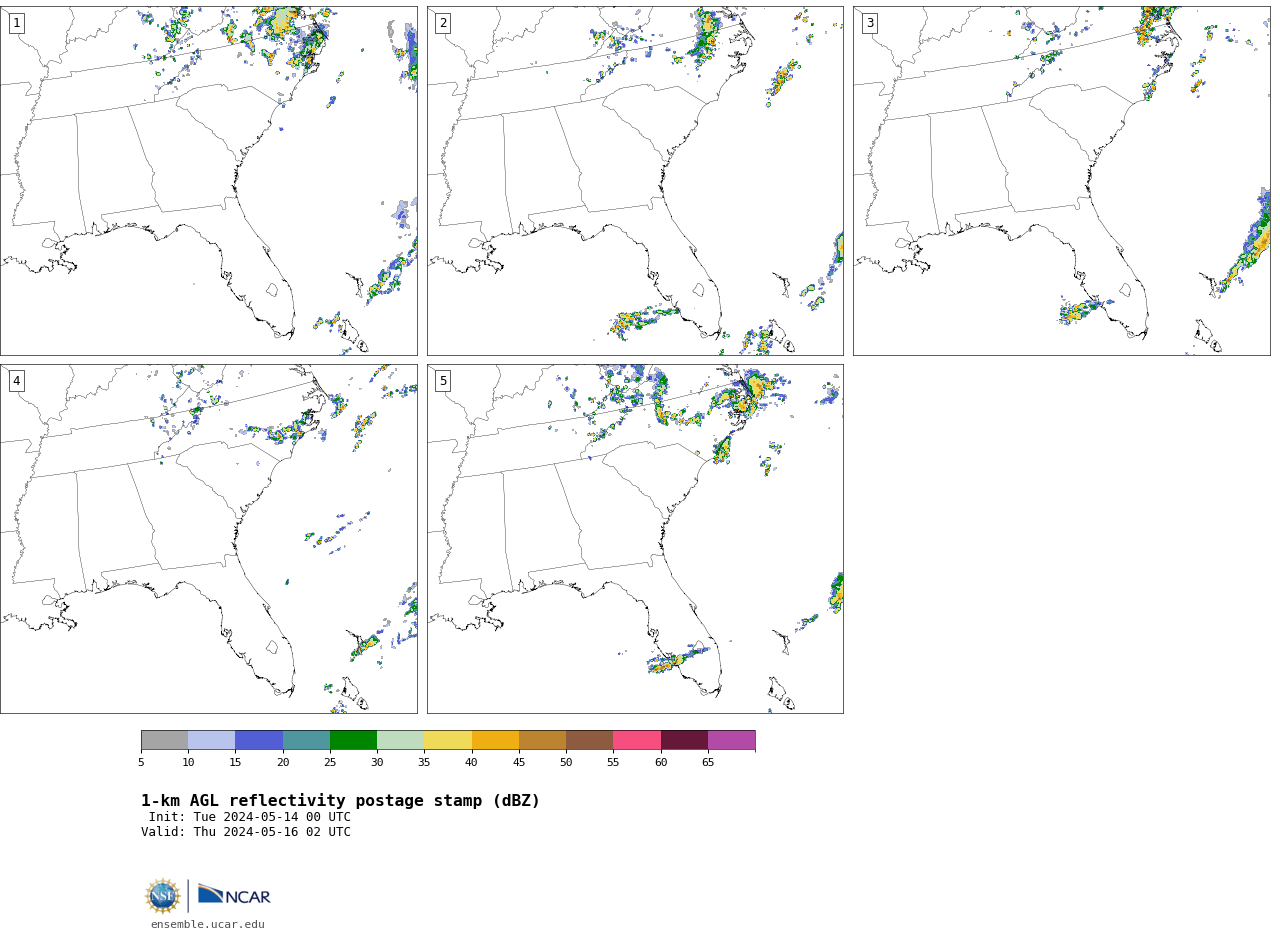Click the colorbar tick label 10
This screenshot has width=1280, height=936.
[188, 763]
